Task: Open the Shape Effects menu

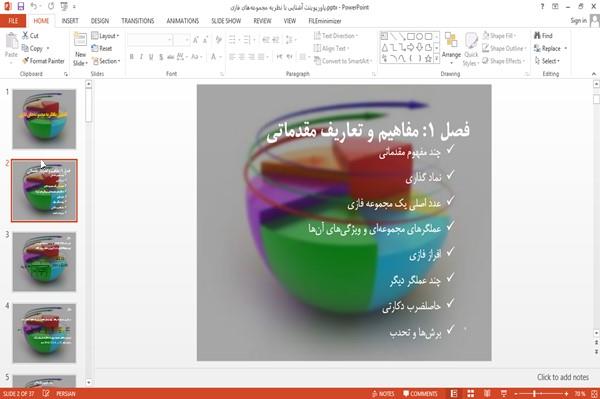Action: [504, 61]
